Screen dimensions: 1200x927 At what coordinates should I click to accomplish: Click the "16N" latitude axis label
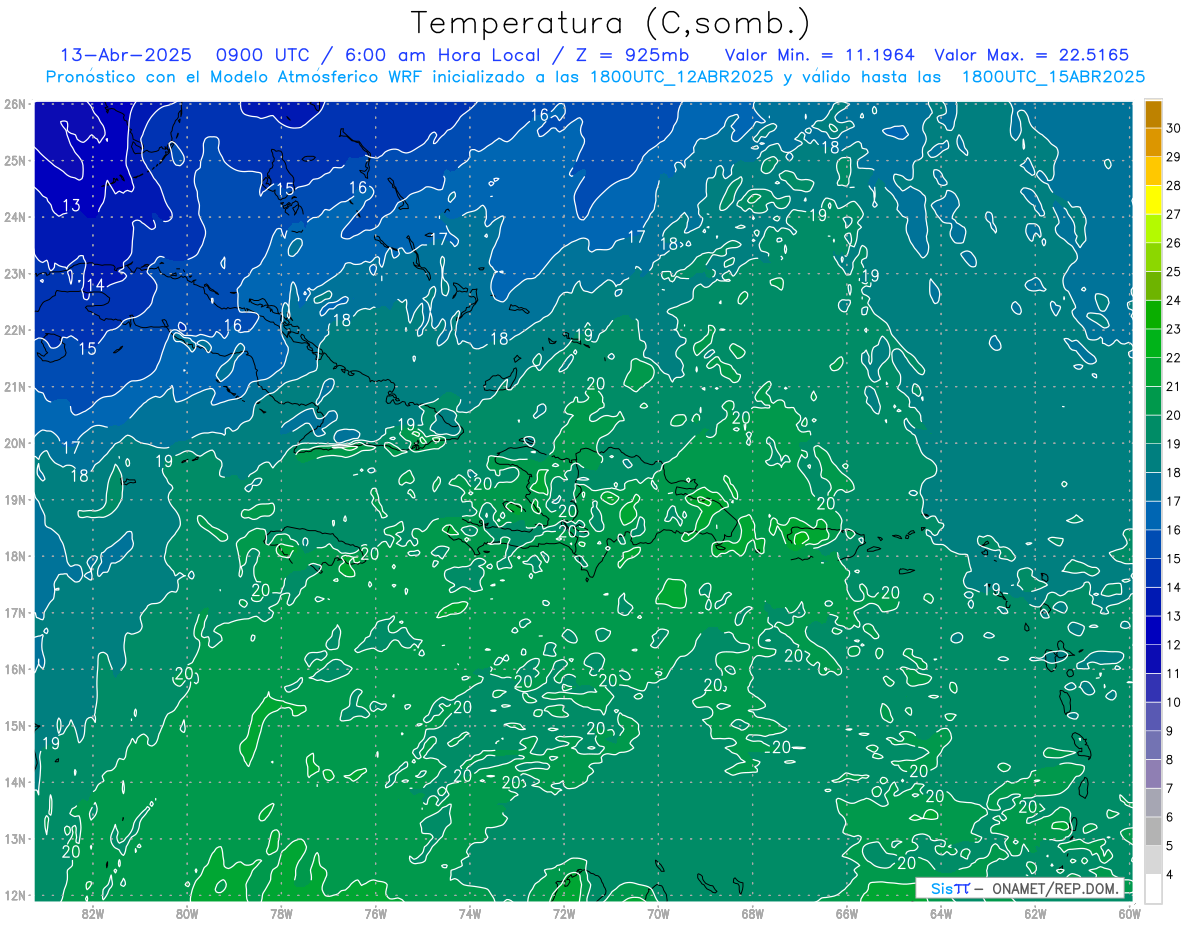(14, 669)
